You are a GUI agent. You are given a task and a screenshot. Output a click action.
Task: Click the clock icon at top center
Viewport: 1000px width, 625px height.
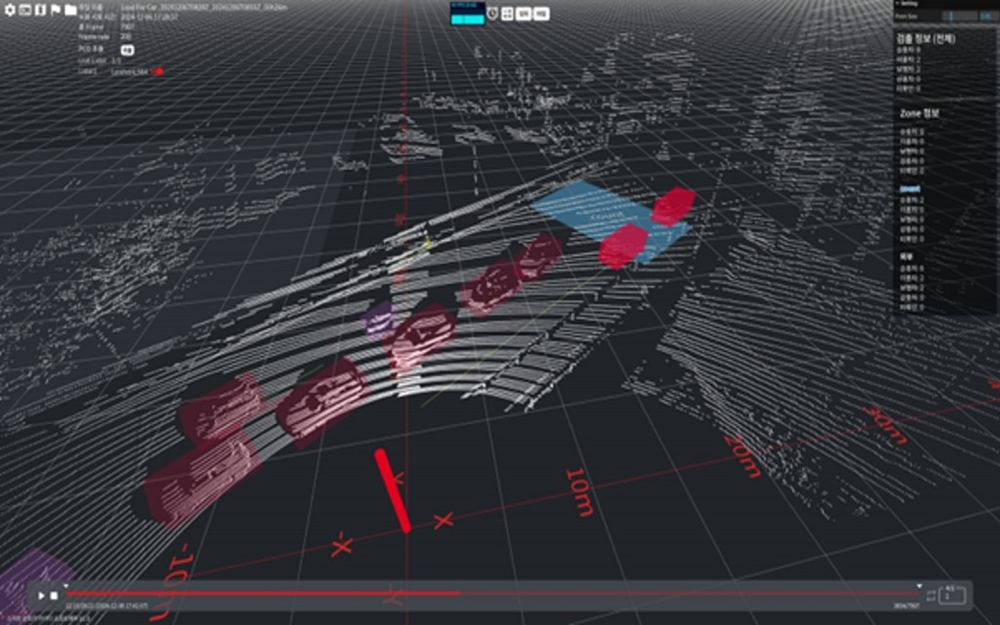coord(493,14)
